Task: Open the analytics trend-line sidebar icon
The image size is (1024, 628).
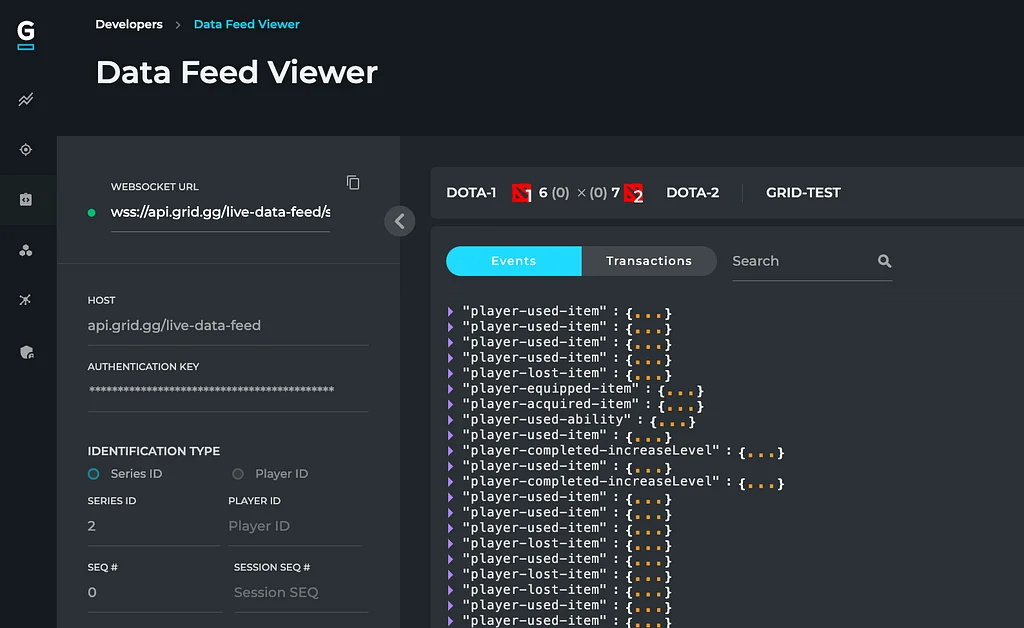Action: (x=25, y=100)
